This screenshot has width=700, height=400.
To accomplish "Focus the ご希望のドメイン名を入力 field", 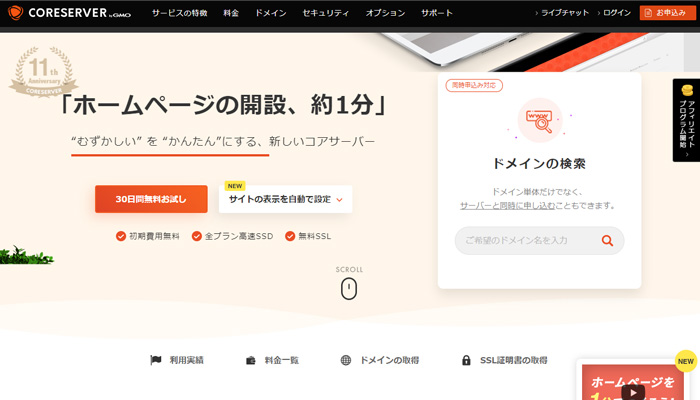I will coord(539,241).
